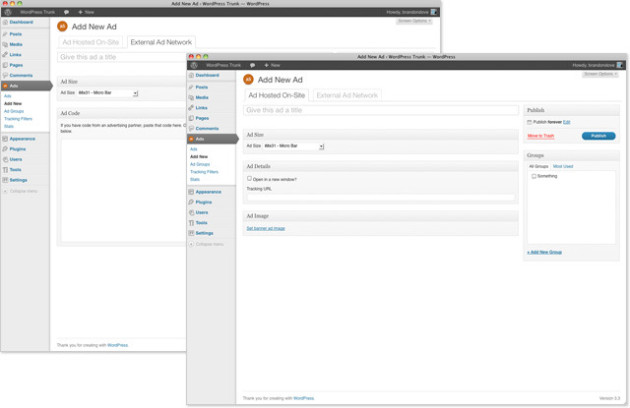Screen dimensions: 630x408
Task: Open Ad Groups submenu in front window
Action: point(200,164)
